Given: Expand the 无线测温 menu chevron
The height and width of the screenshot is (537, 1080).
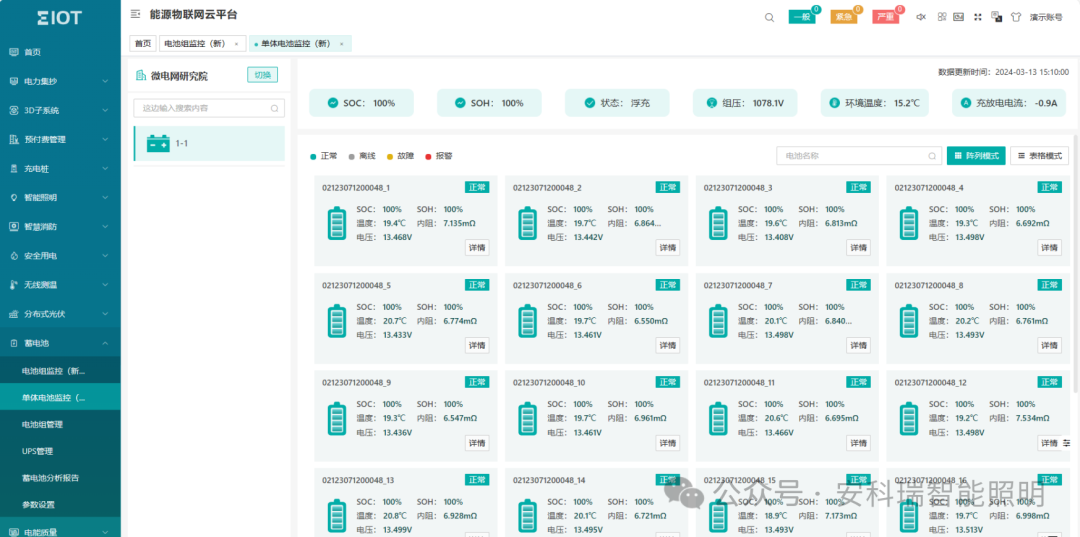Looking at the screenshot, I should (105, 284).
